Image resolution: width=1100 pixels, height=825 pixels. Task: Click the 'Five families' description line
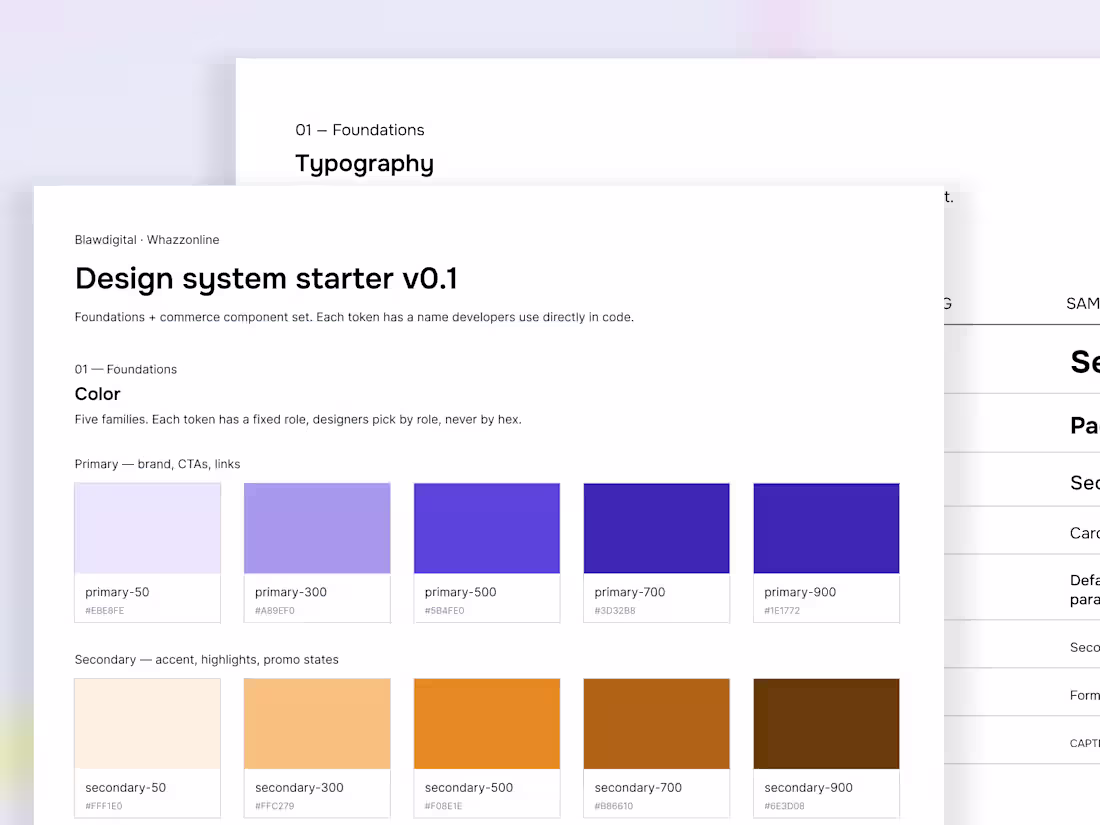point(298,420)
